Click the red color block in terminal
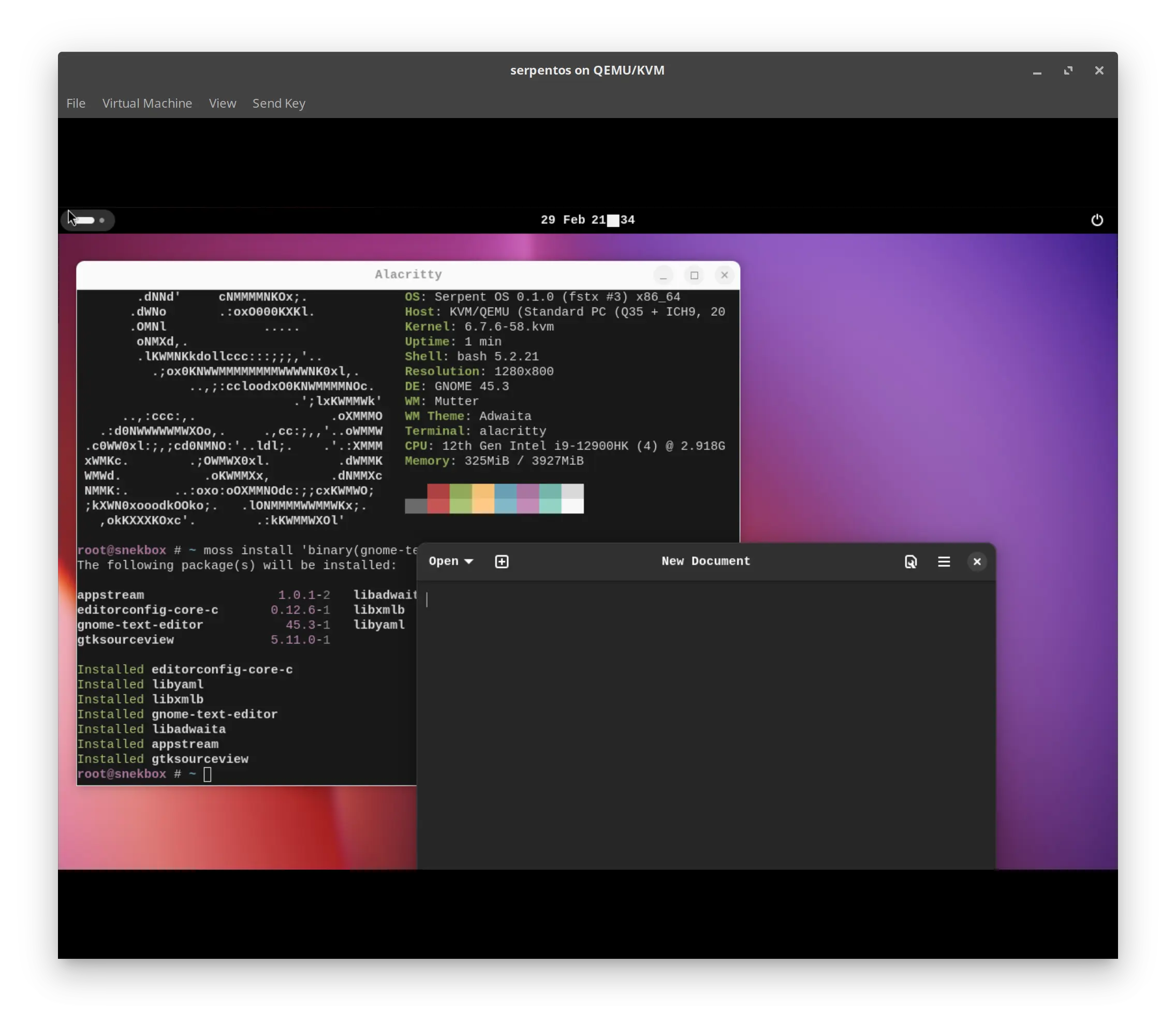The width and height of the screenshot is (1176, 1023). (x=438, y=499)
